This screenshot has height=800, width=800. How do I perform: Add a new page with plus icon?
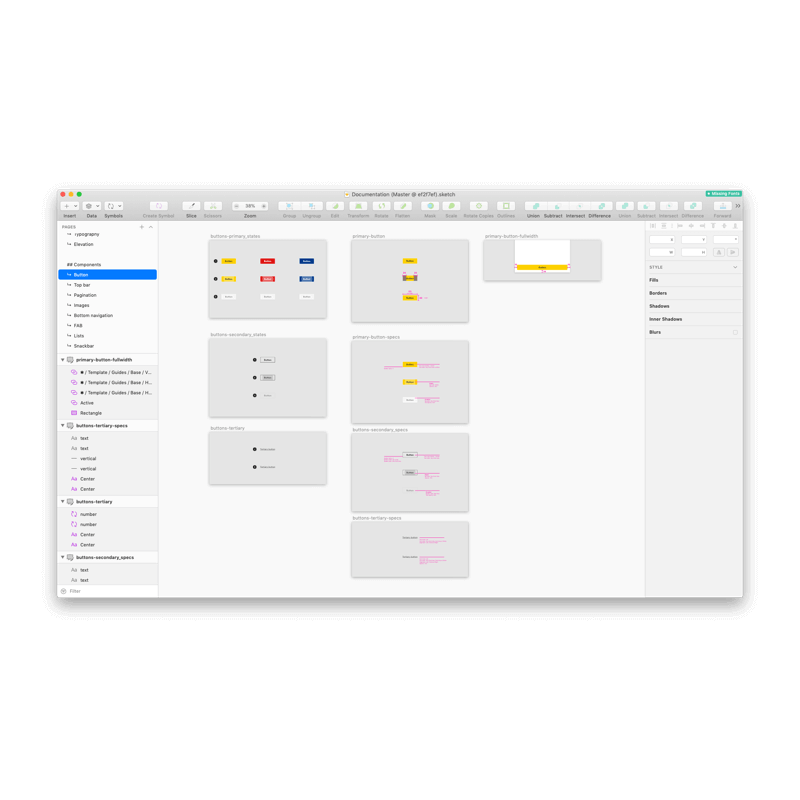click(142, 227)
